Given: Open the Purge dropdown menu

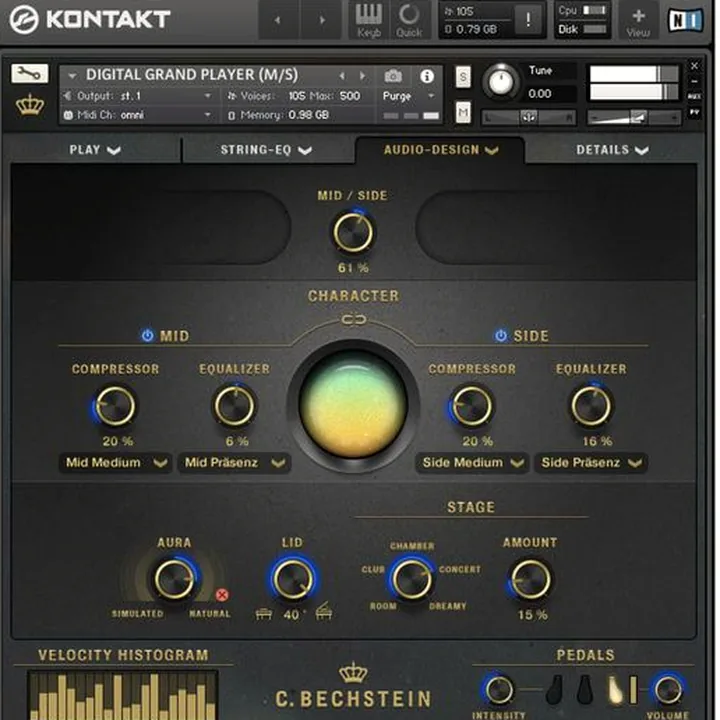Looking at the screenshot, I should (x=409, y=96).
